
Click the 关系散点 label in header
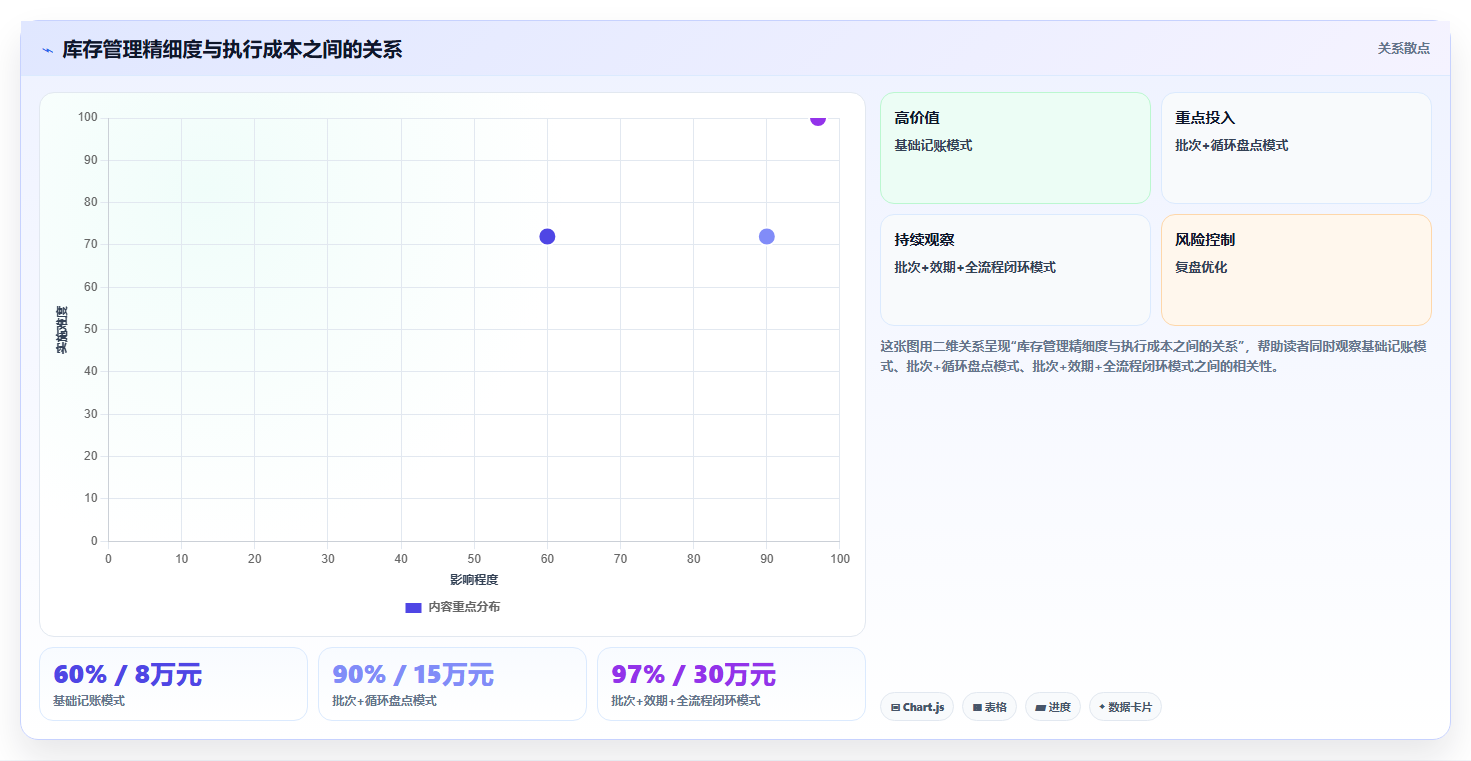1403,48
